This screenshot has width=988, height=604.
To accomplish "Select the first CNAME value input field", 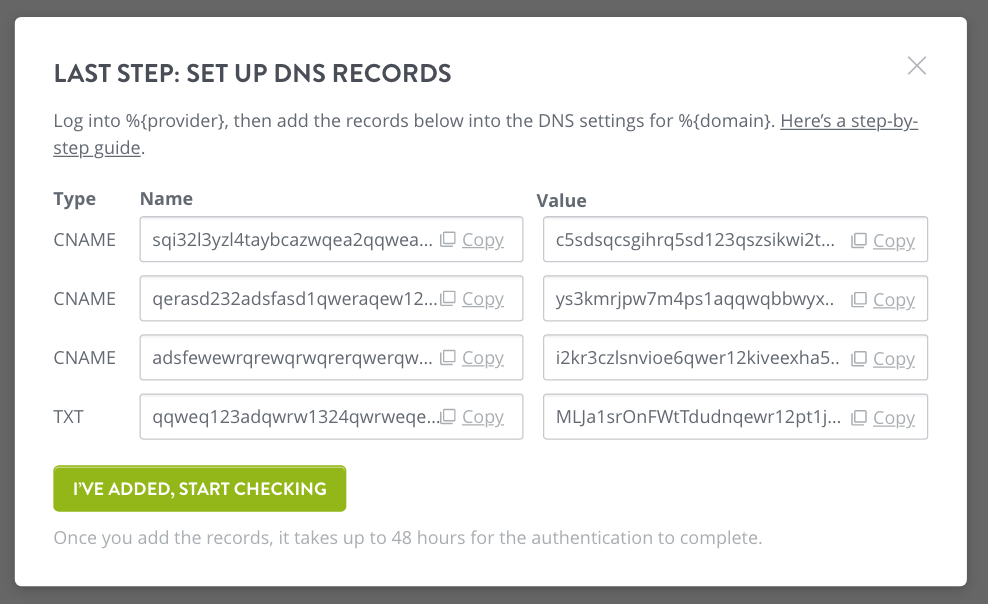I will click(690, 240).
